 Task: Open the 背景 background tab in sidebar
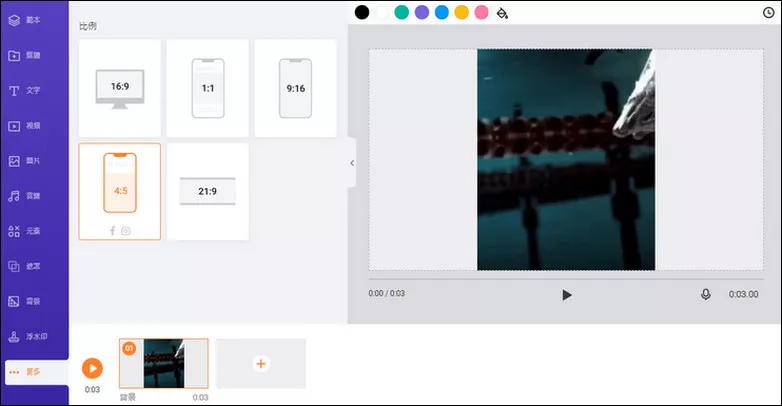coord(25,301)
